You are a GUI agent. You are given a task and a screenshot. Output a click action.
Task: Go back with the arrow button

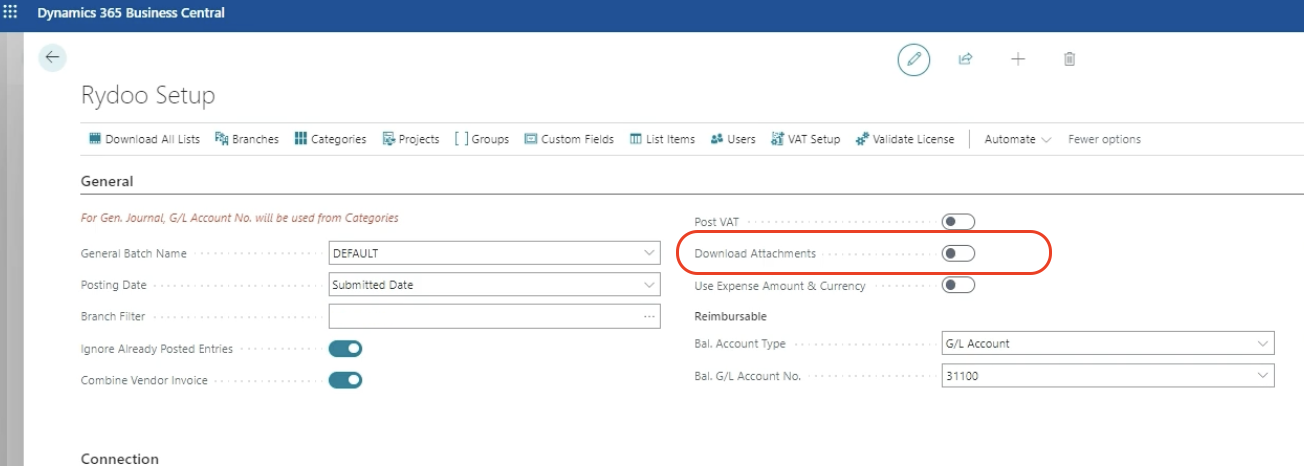point(52,58)
